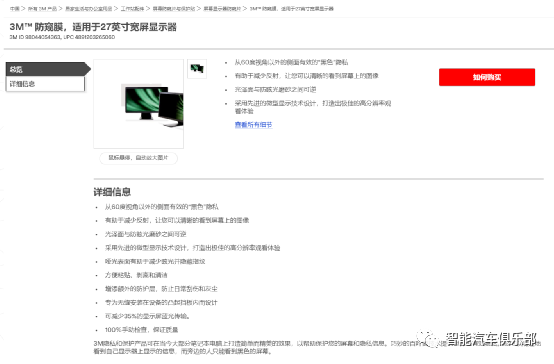This screenshot has width=554, height=364.
Task: Click the 鼠标悬停，自动放大图片 hint pill
Action: [x=138, y=158]
